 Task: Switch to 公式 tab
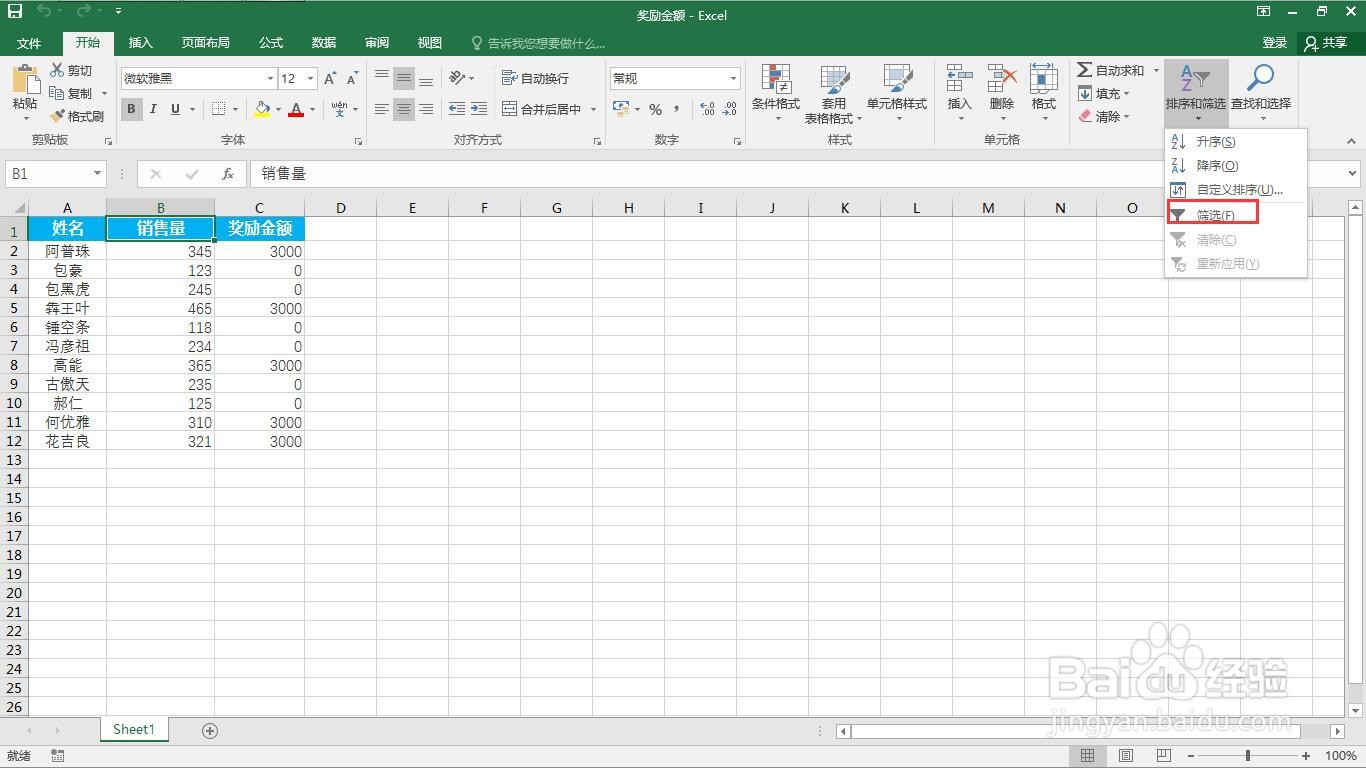point(271,43)
